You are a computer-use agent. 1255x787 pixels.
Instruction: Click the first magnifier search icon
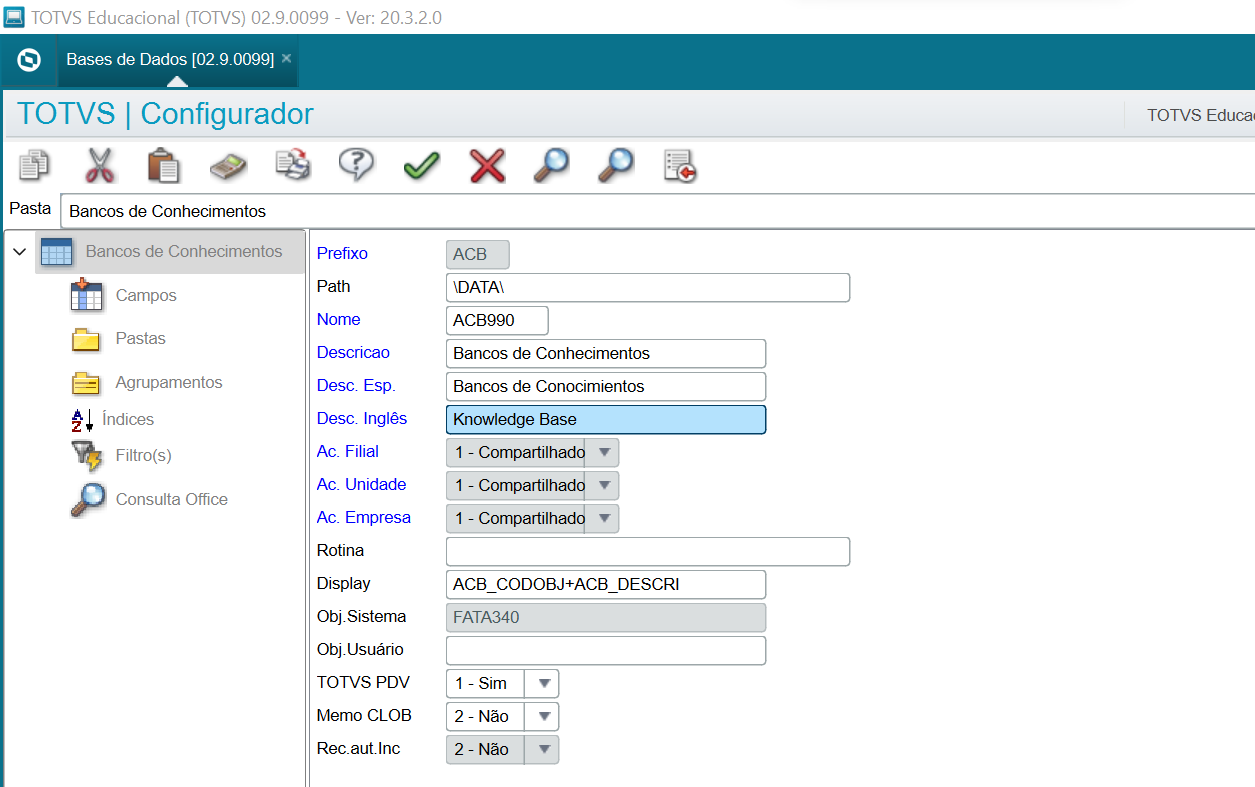pos(551,165)
